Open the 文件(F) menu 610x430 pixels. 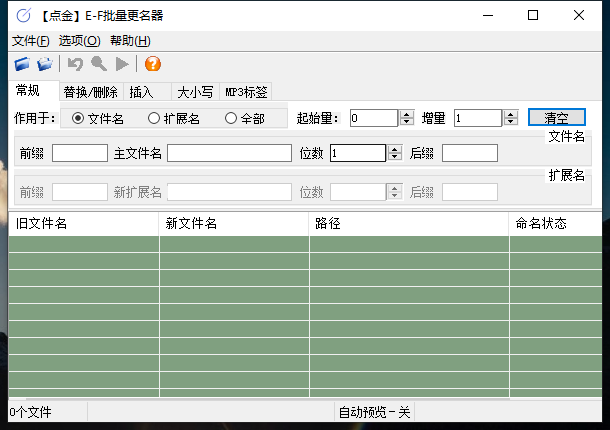pyautogui.click(x=31, y=41)
